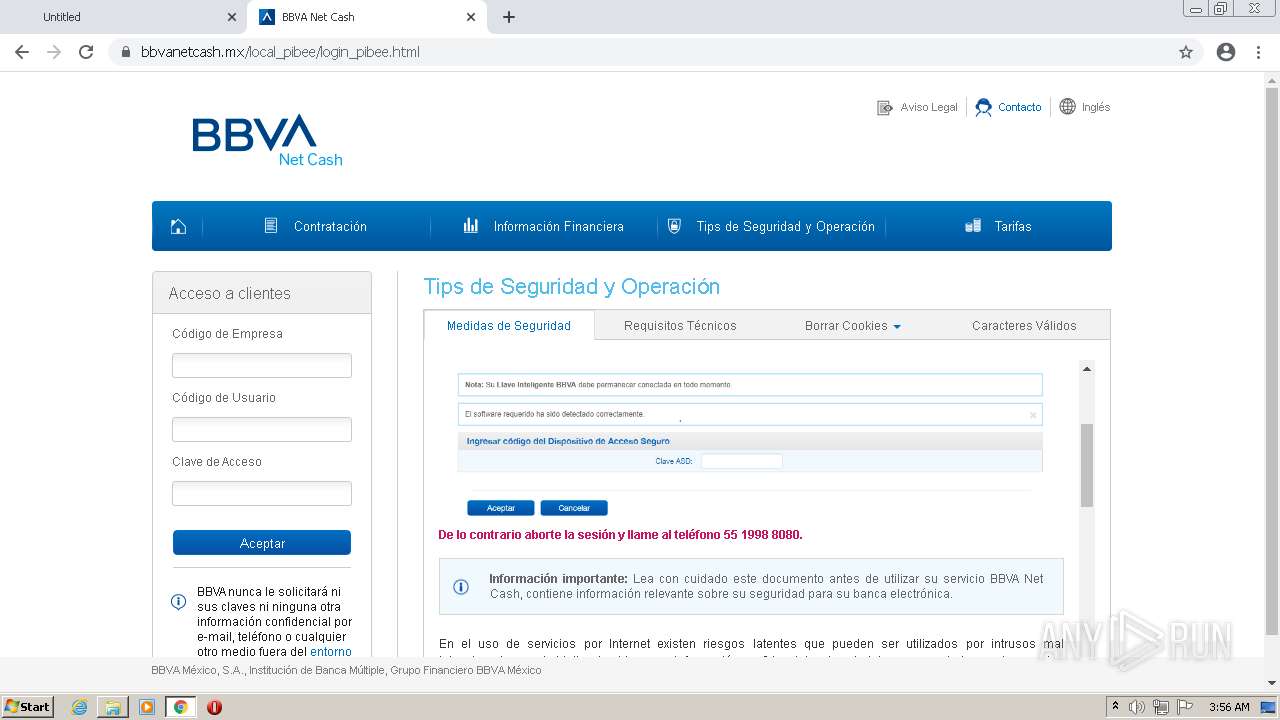Expand Borrar Cookies dropdown tab
Viewport: 1280px width, 720px height.
tap(852, 326)
